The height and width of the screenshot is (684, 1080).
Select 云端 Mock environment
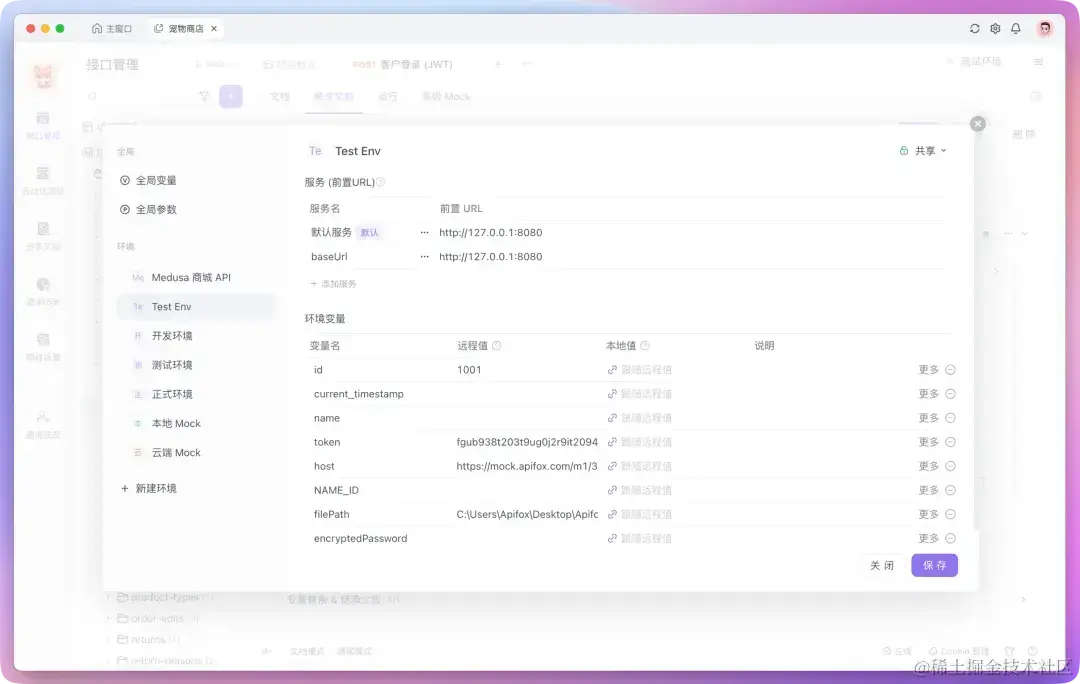(196, 453)
